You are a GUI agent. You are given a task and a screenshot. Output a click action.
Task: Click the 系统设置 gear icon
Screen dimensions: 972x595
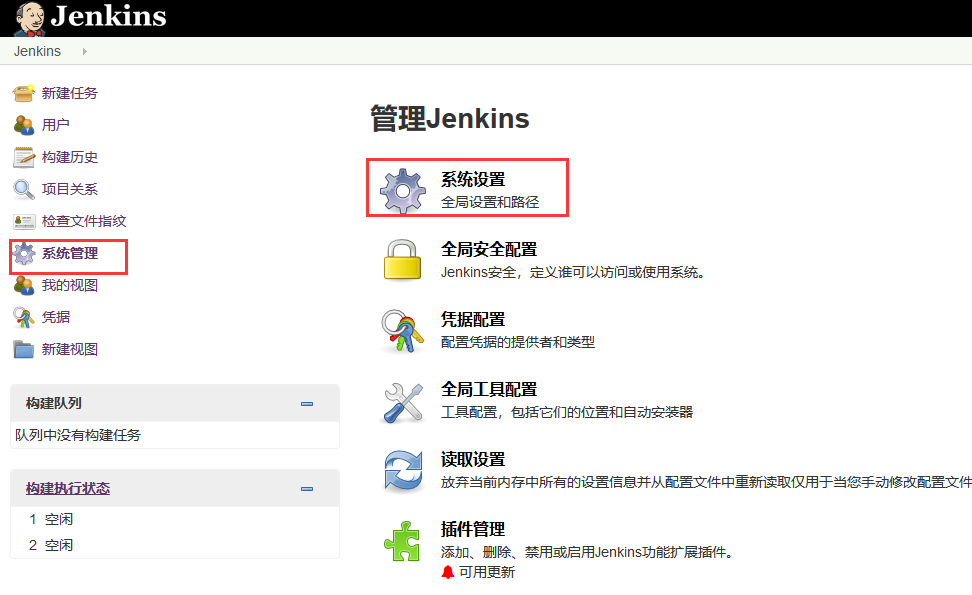403,192
